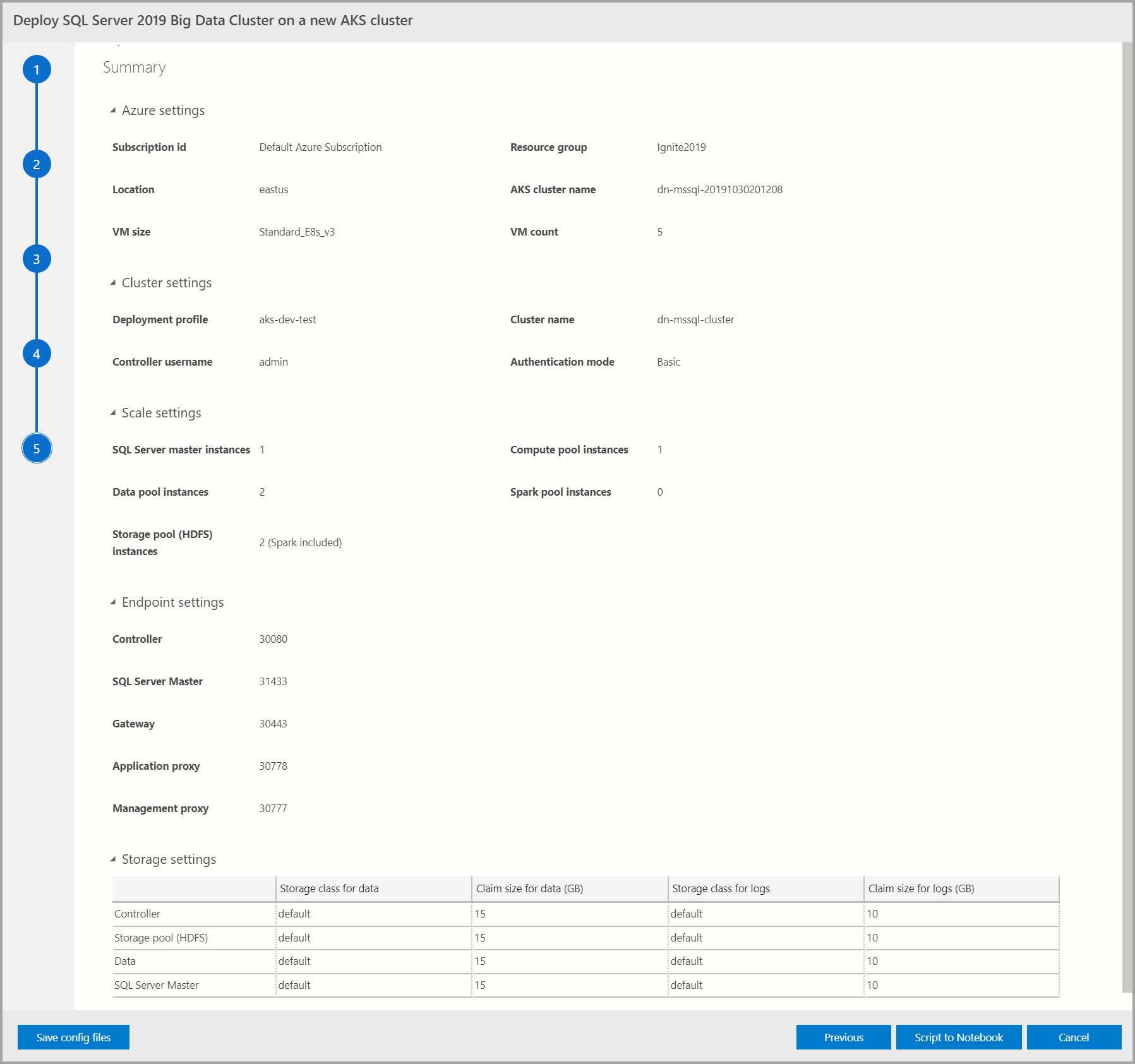The height and width of the screenshot is (1064, 1135).
Task: Click the current step 5 circle
Action: (37, 448)
